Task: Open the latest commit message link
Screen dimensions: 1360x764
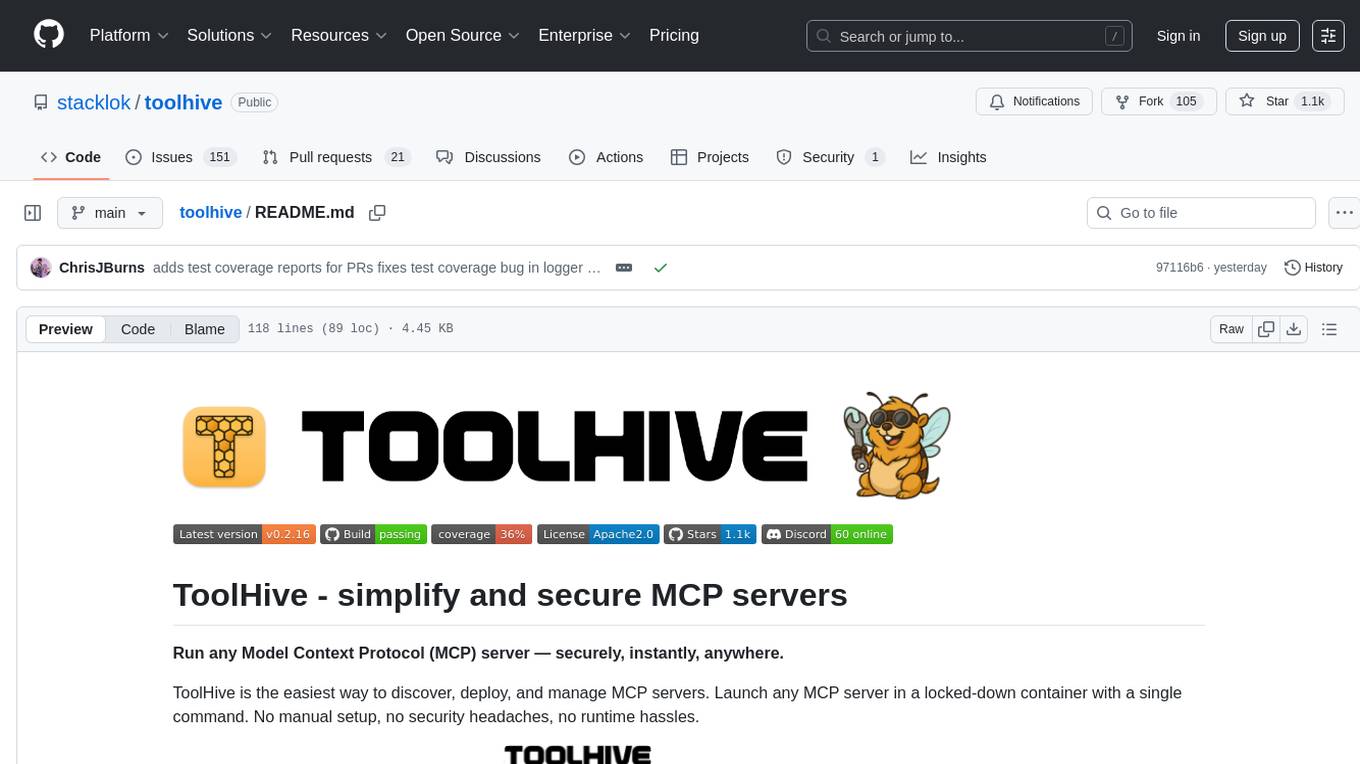Action: pyautogui.click(x=377, y=268)
